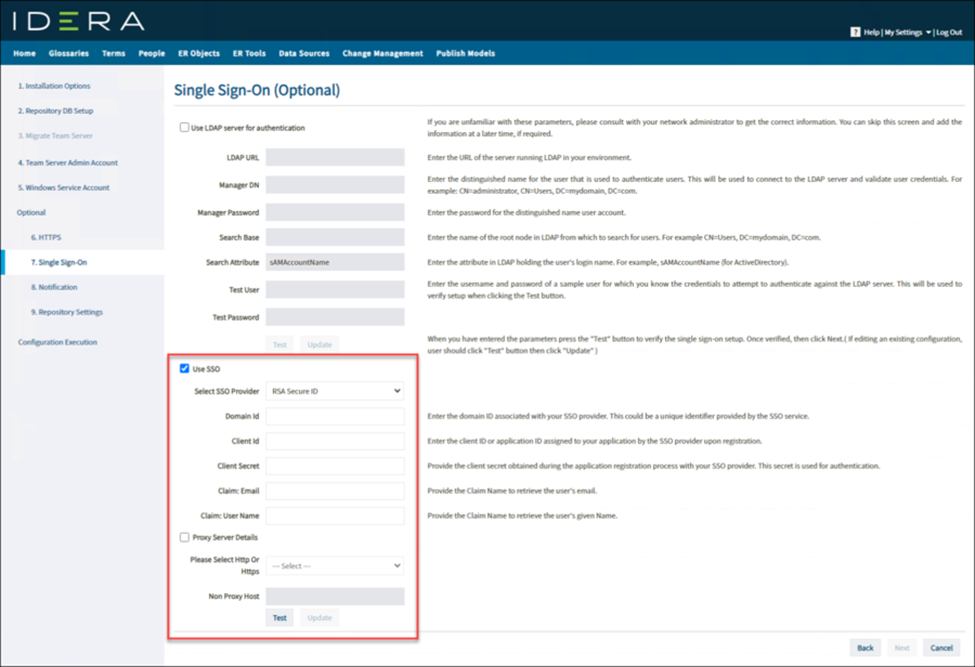Go to step 8 Notification

55,287
